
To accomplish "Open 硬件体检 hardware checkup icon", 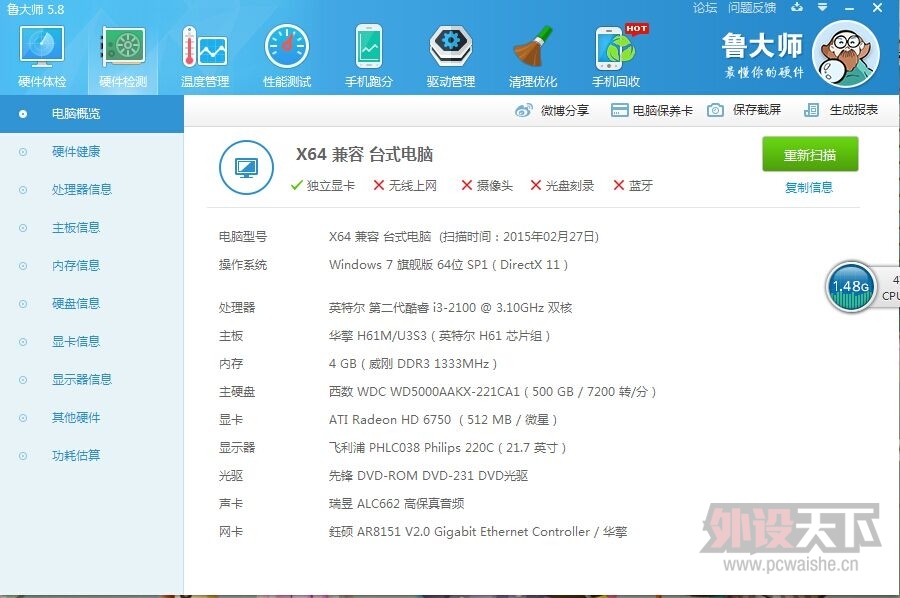I will click(41, 56).
